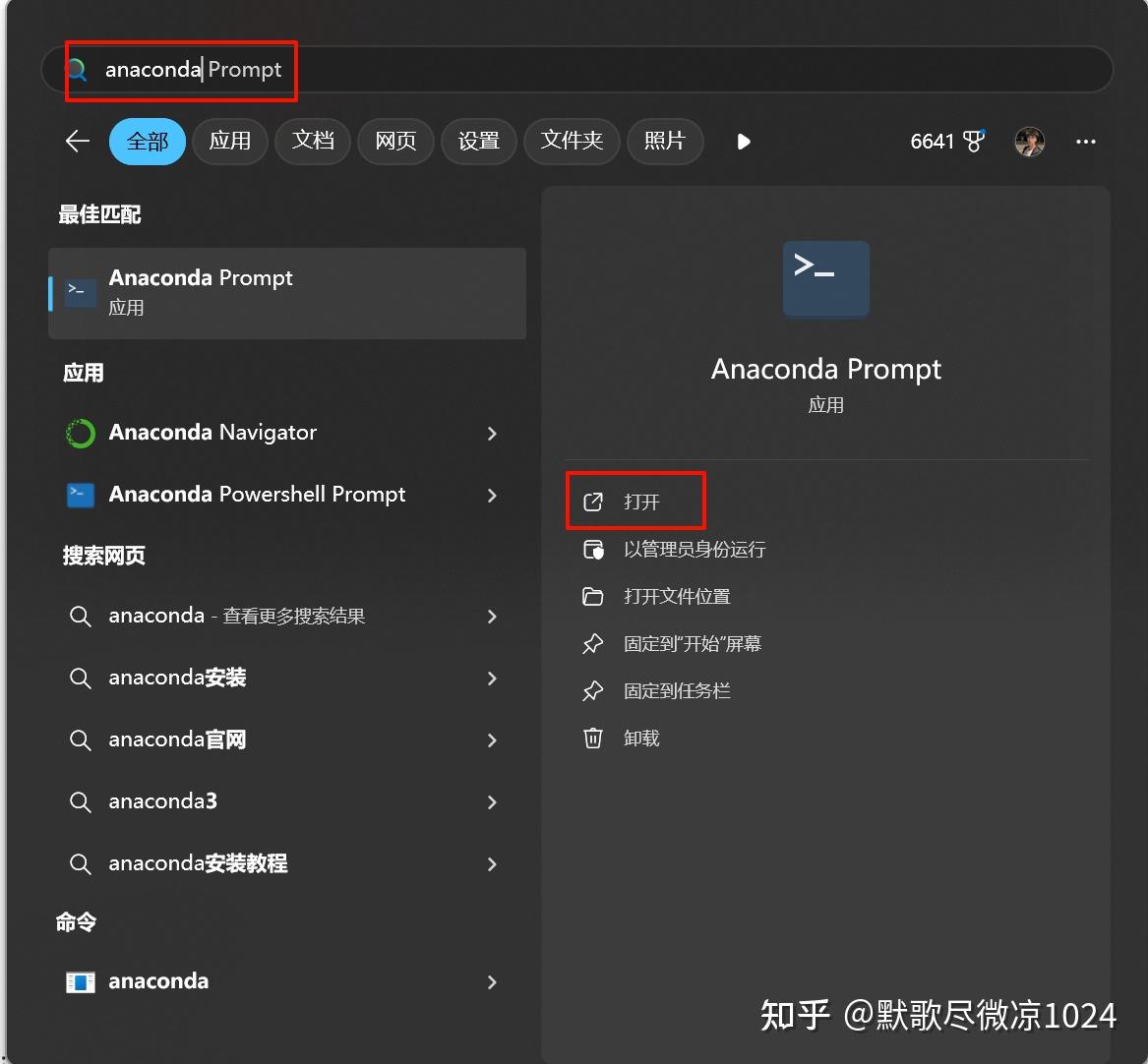Image resolution: width=1148 pixels, height=1064 pixels.
Task: Open the ellipsis more options menu
Action: coord(1085,142)
